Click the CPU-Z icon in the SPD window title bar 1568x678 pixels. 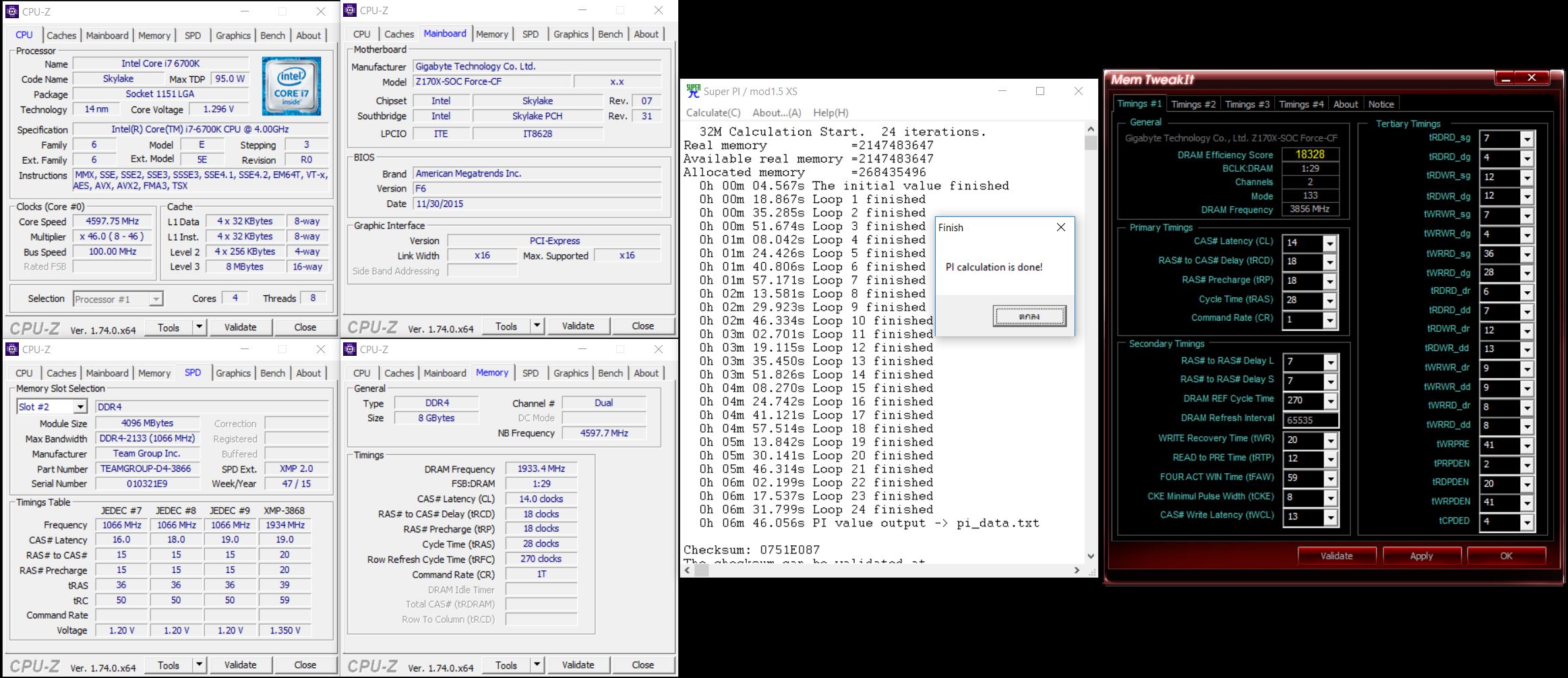coord(12,349)
